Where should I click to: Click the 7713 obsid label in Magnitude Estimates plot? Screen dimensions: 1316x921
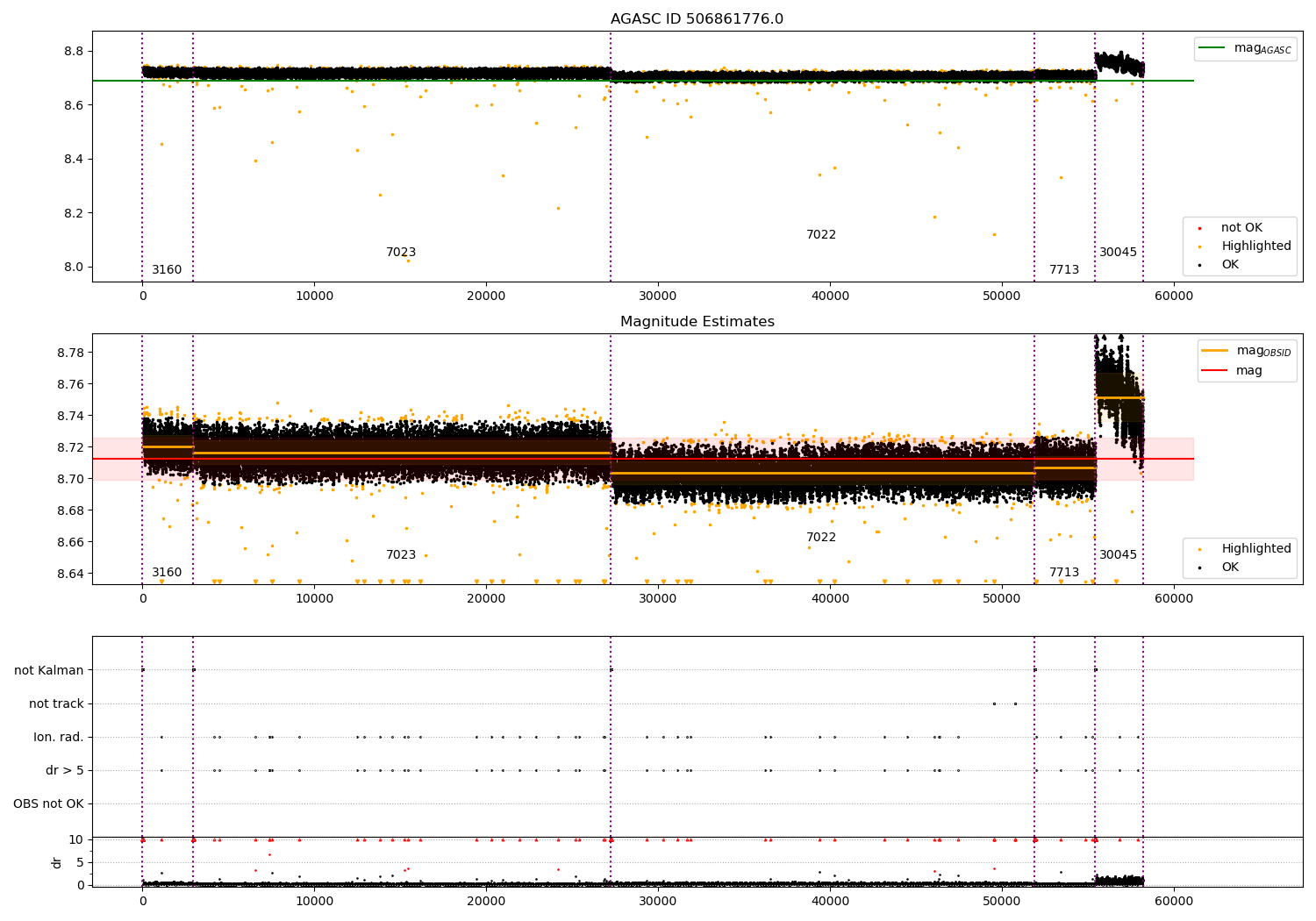click(1064, 573)
